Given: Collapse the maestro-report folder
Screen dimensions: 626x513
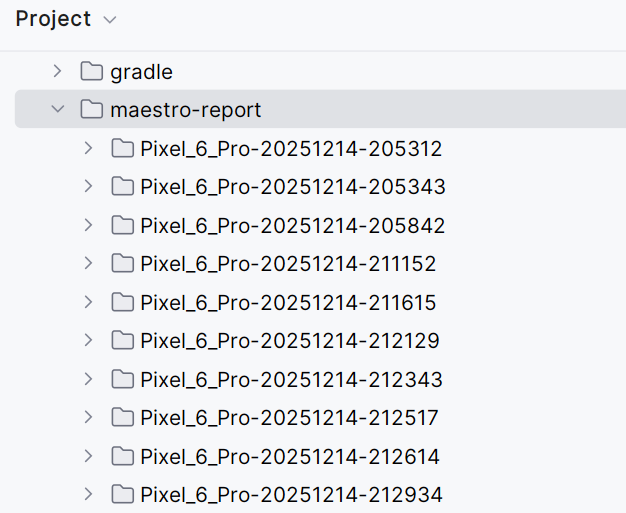Looking at the screenshot, I should [x=58, y=109].
